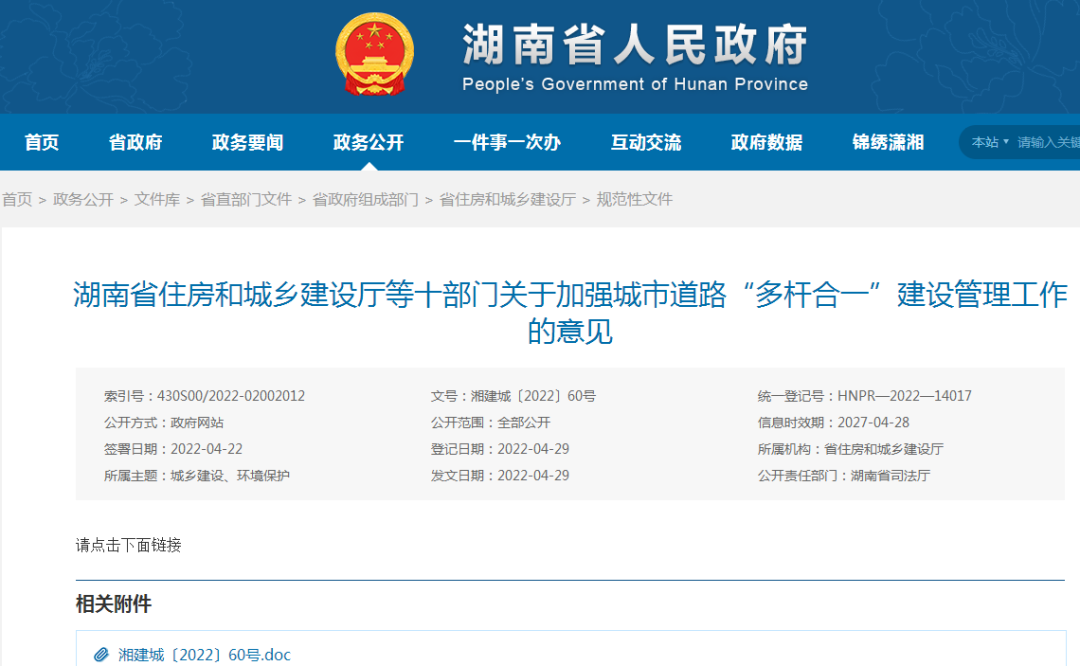Open the 本站 search scope dropdown

(x=990, y=142)
